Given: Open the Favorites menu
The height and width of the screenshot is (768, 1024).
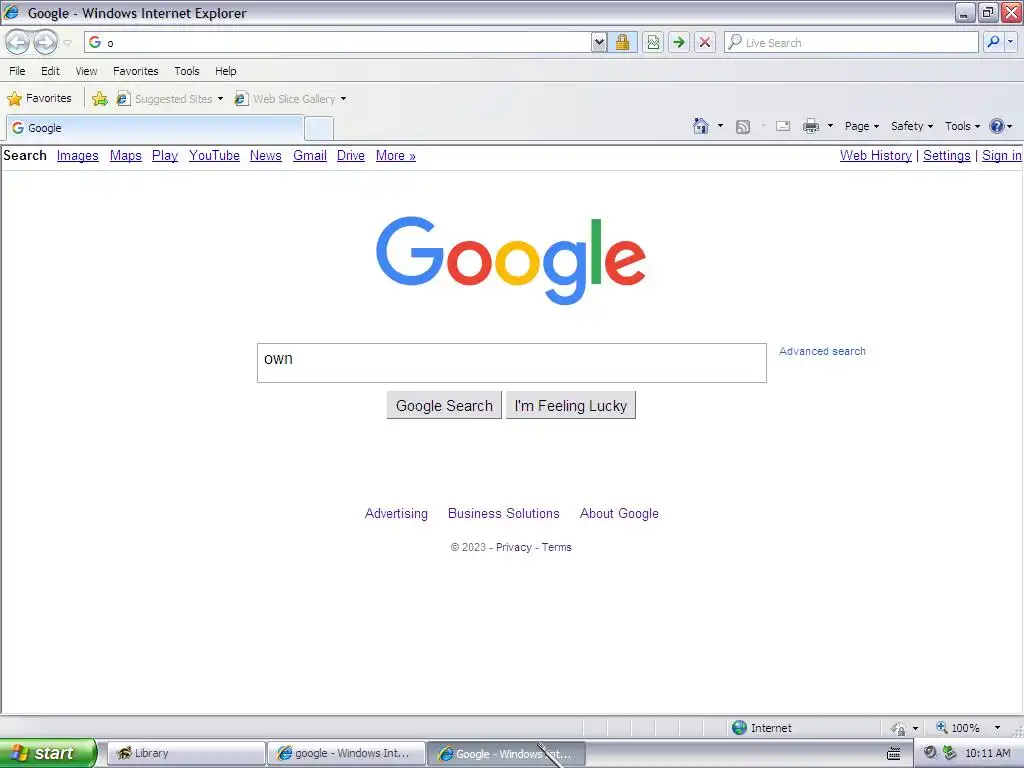Looking at the screenshot, I should click(136, 71).
